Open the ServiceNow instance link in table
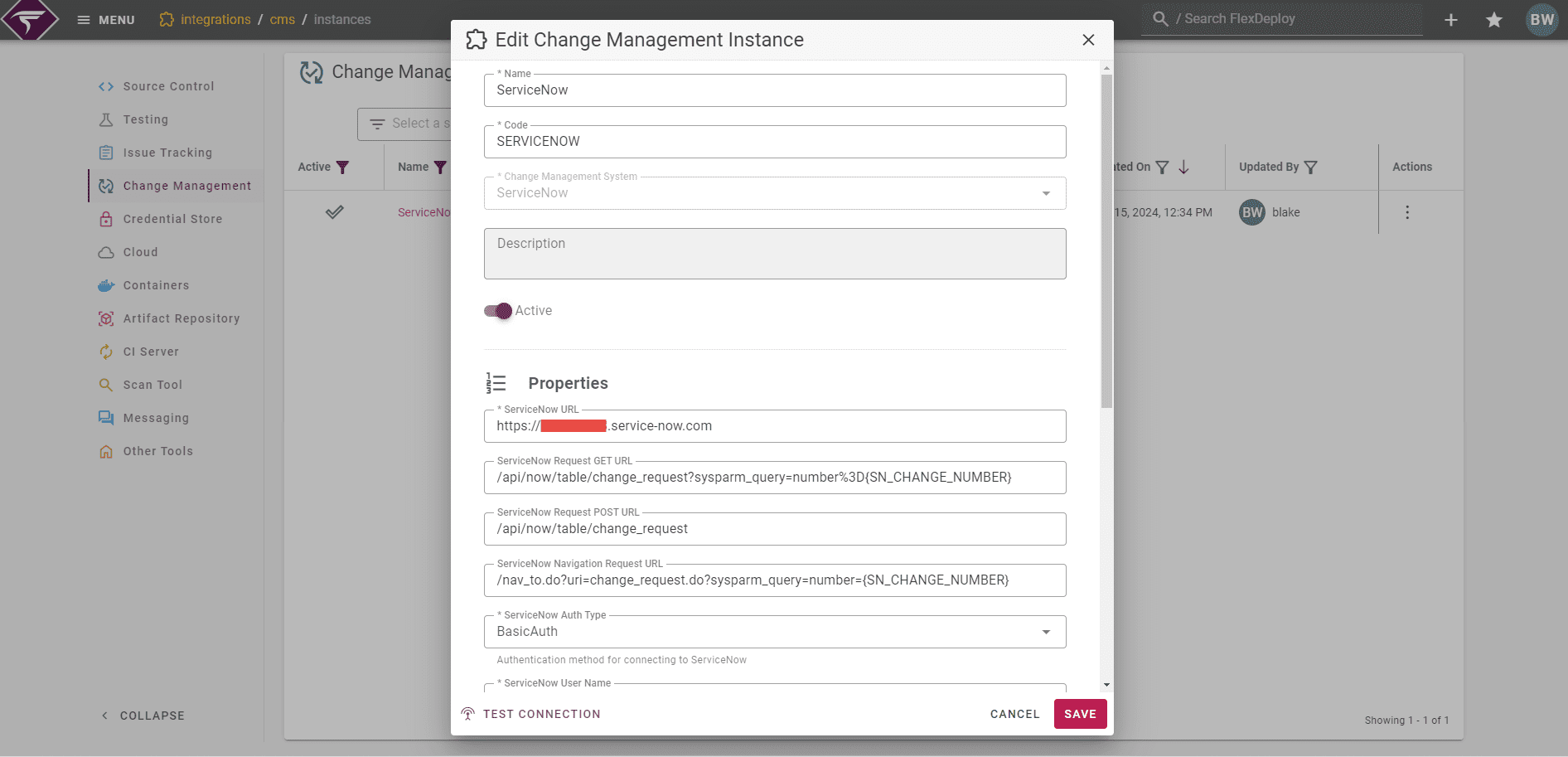The width and height of the screenshot is (1568, 757). [x=424, y=212]
